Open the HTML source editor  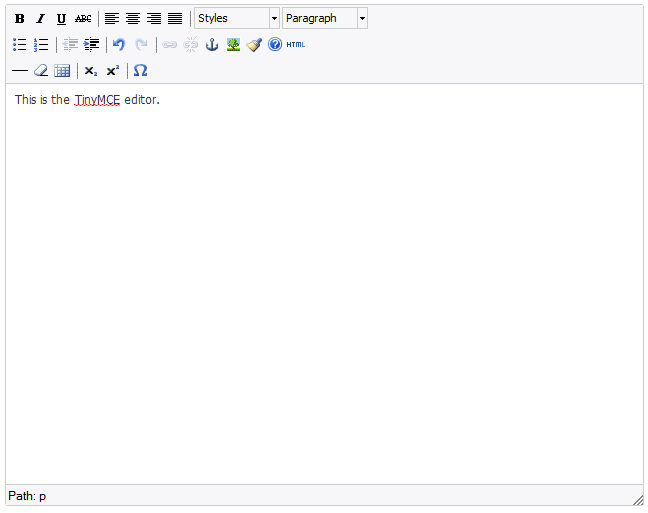coord(296,45)
